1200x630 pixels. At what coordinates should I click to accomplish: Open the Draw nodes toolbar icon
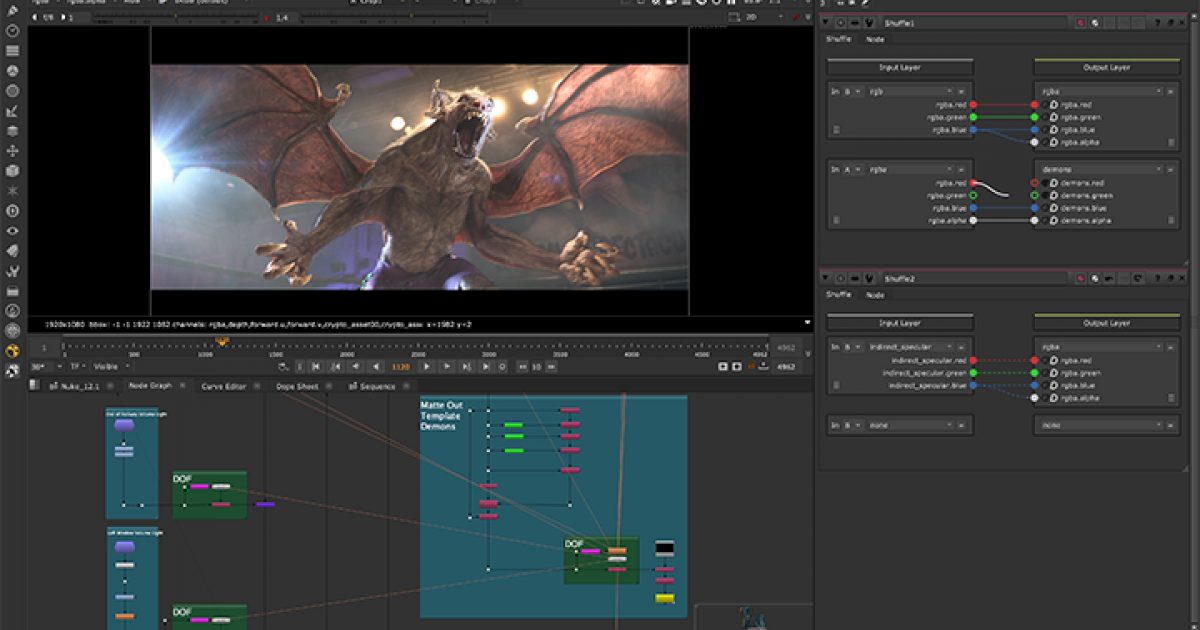(x=14, y=50)
